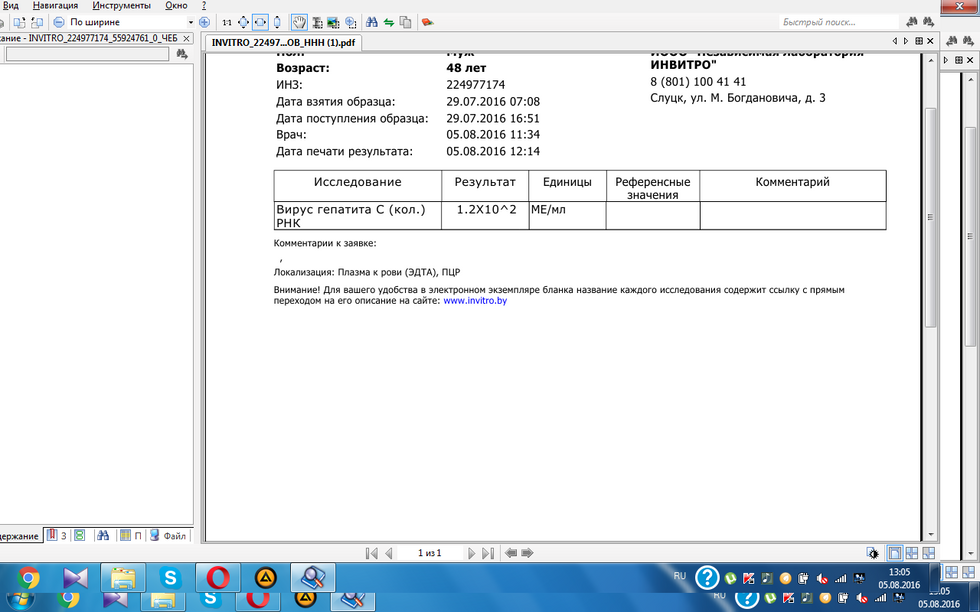This screenshot has width=980, height=612.
Task: Click the zoom in plus icon
Action: click(205, 22)
